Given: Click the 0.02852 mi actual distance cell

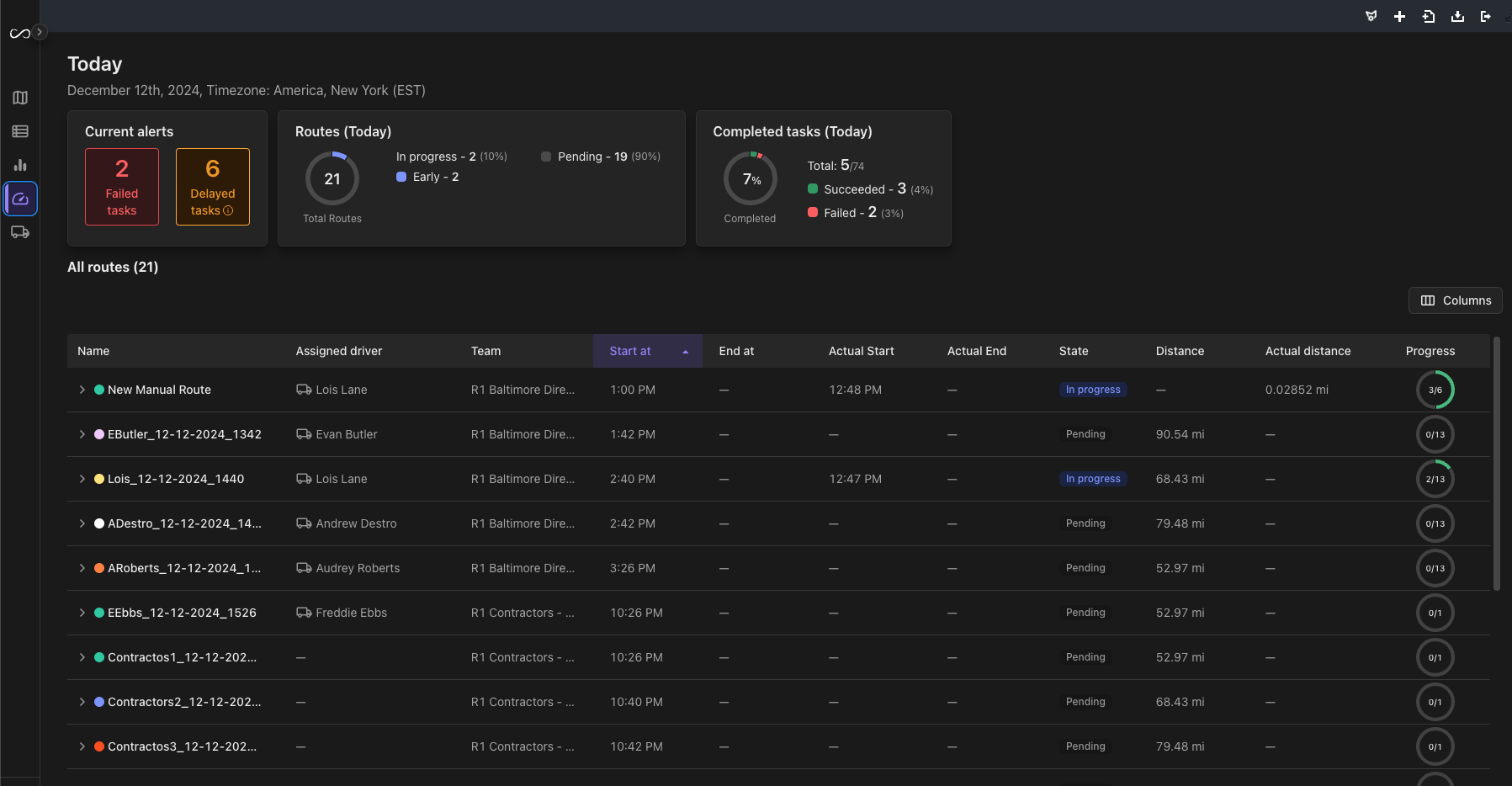Looking at the screenshot, I should [x=1297, y=390].
